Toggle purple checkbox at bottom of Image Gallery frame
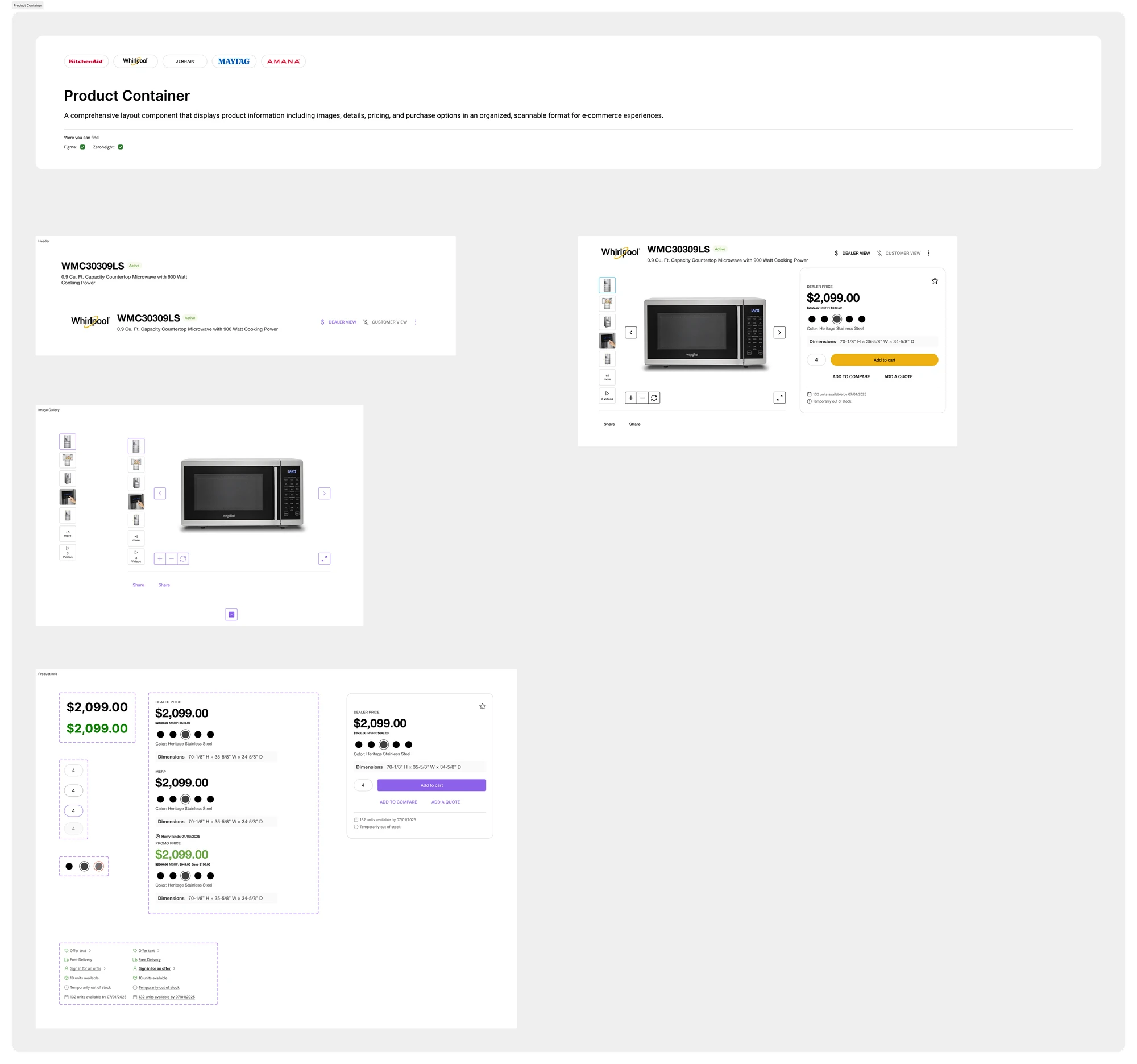1137x1064 pixels. pos(231,614)
